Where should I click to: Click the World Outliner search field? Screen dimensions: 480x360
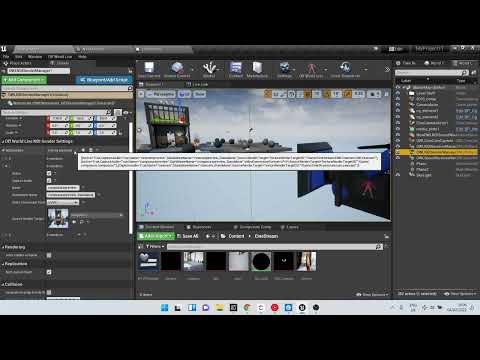coord(431,72)
